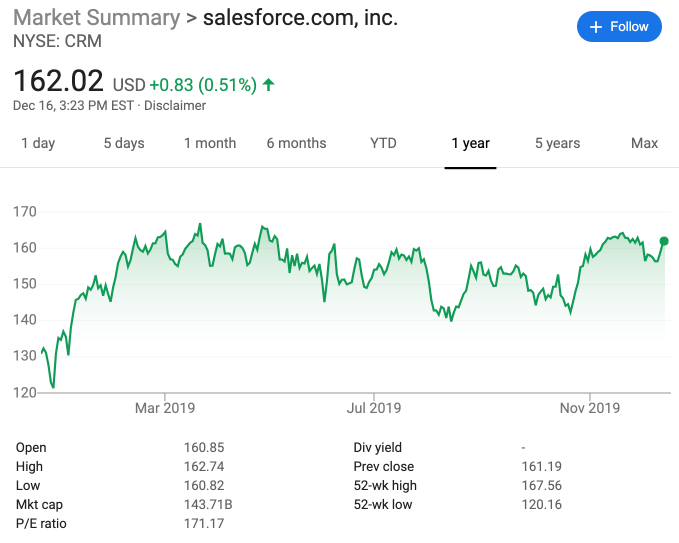679x543 pixels.
Task: Click the green up arrow price indicator
Action: tap(269, 84)
